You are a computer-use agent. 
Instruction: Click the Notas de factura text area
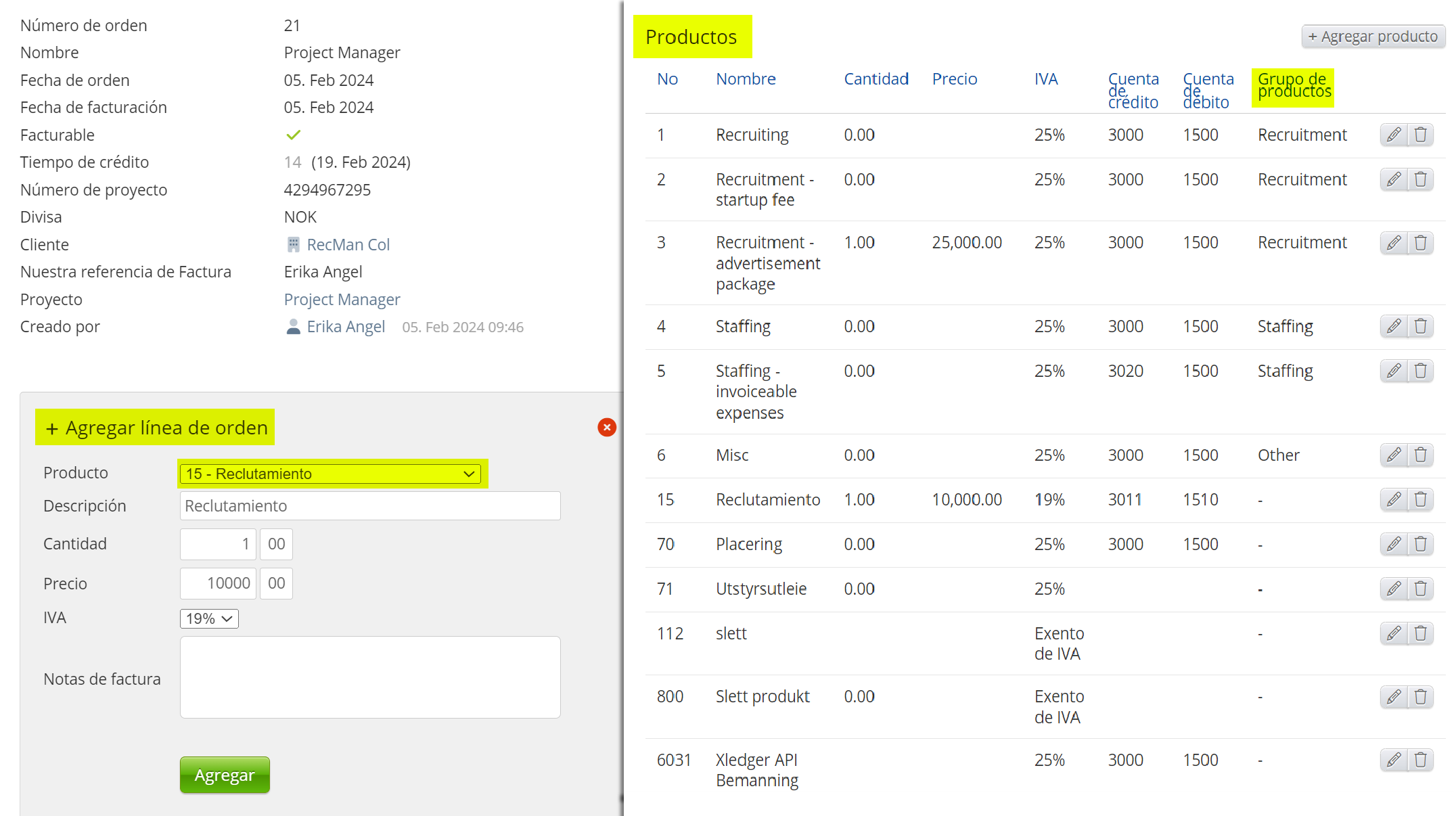[x=370, y=677]
